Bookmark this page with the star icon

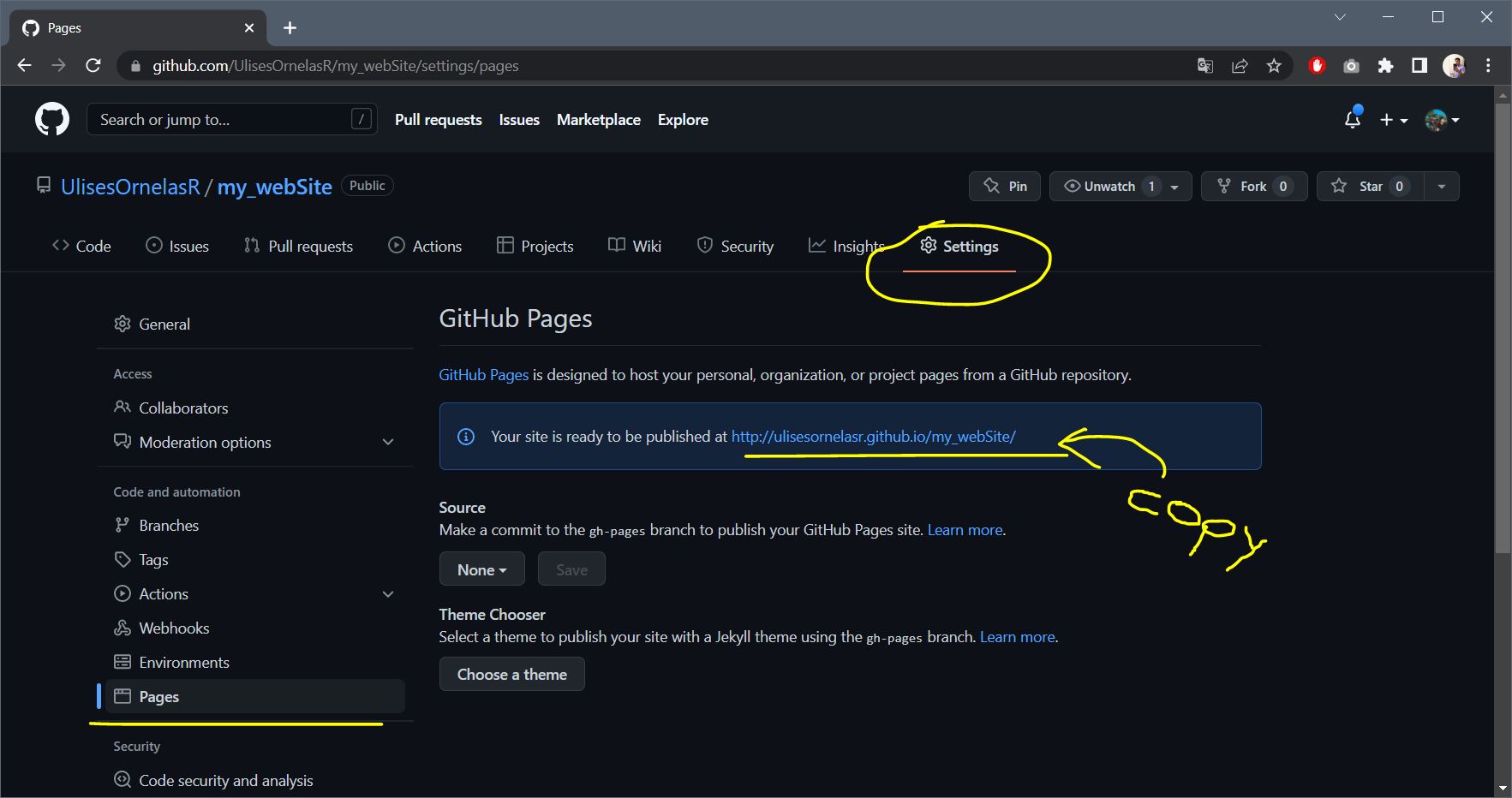1274,66
